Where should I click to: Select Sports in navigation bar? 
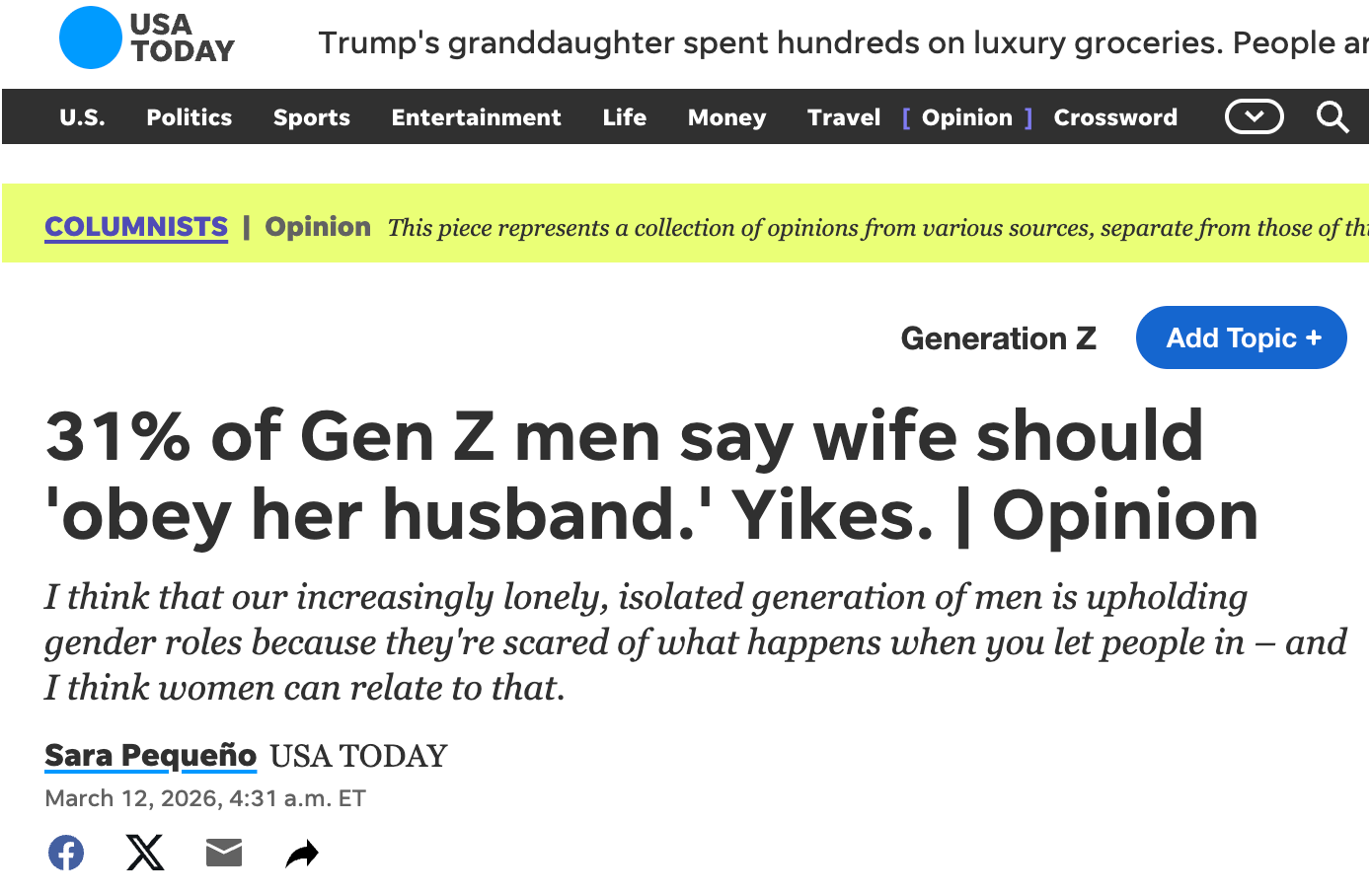312,117
